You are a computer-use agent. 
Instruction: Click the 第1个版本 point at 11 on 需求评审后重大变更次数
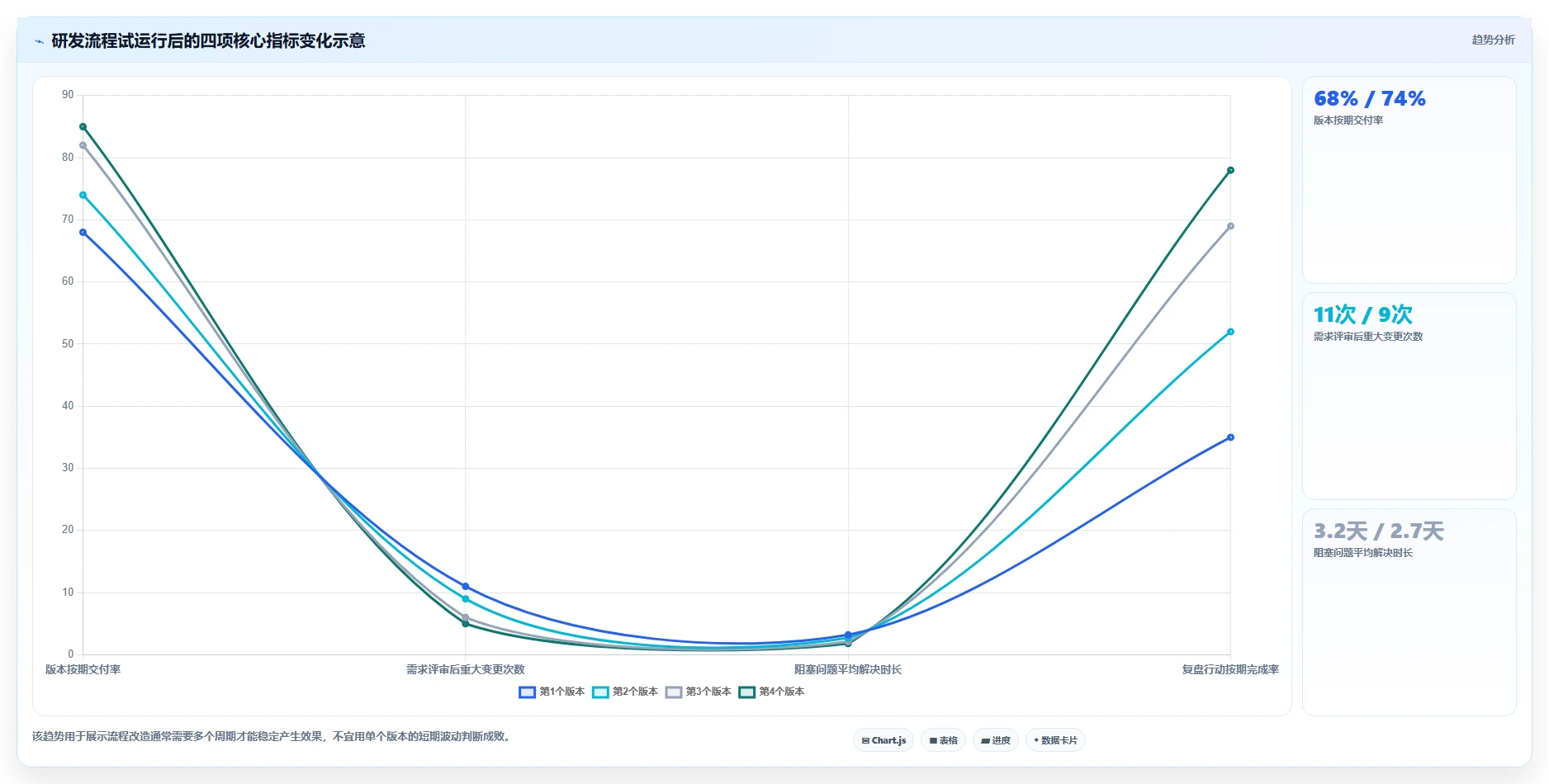pos(465,587)
